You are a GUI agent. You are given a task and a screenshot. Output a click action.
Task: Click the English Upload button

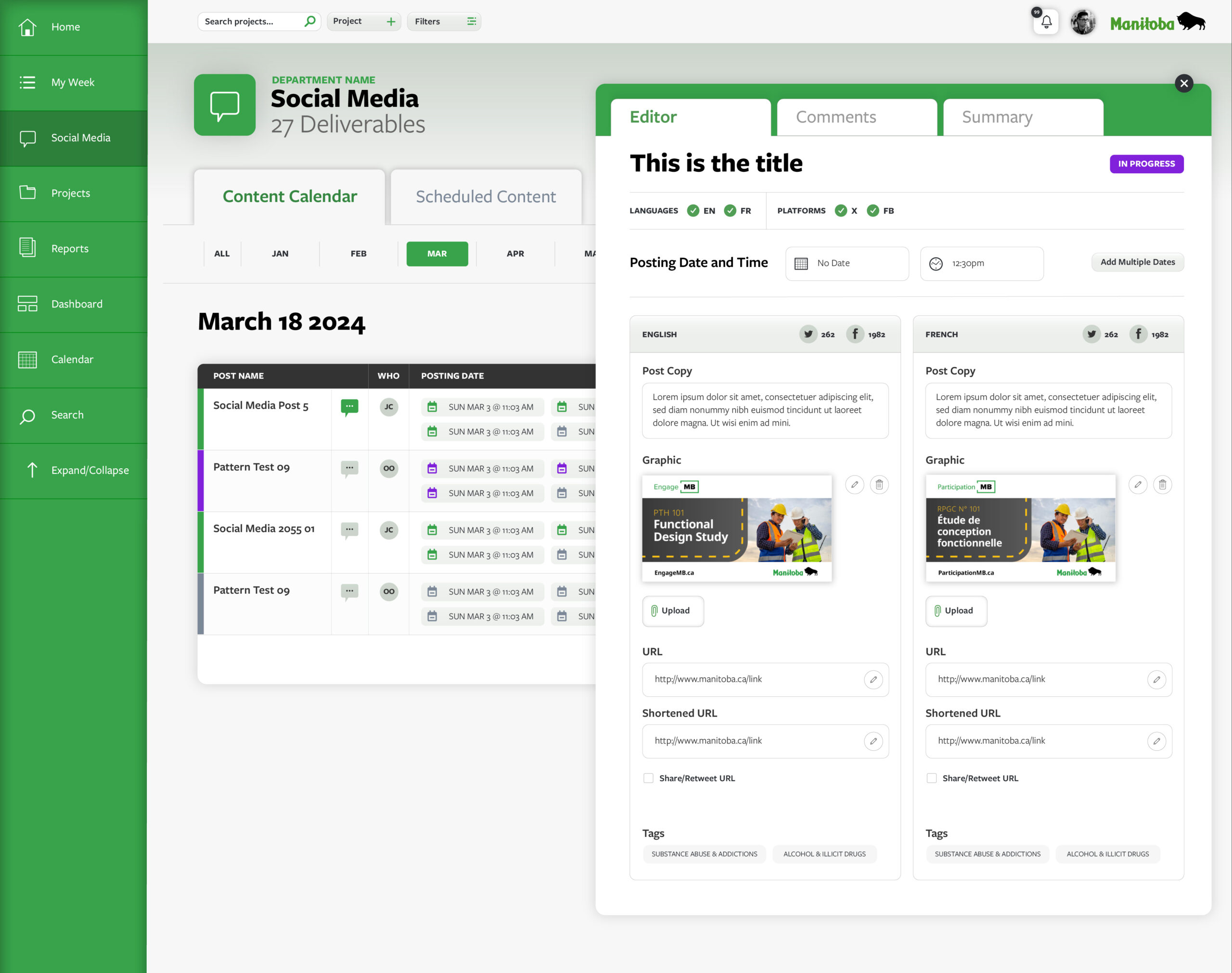click(673, 611)
